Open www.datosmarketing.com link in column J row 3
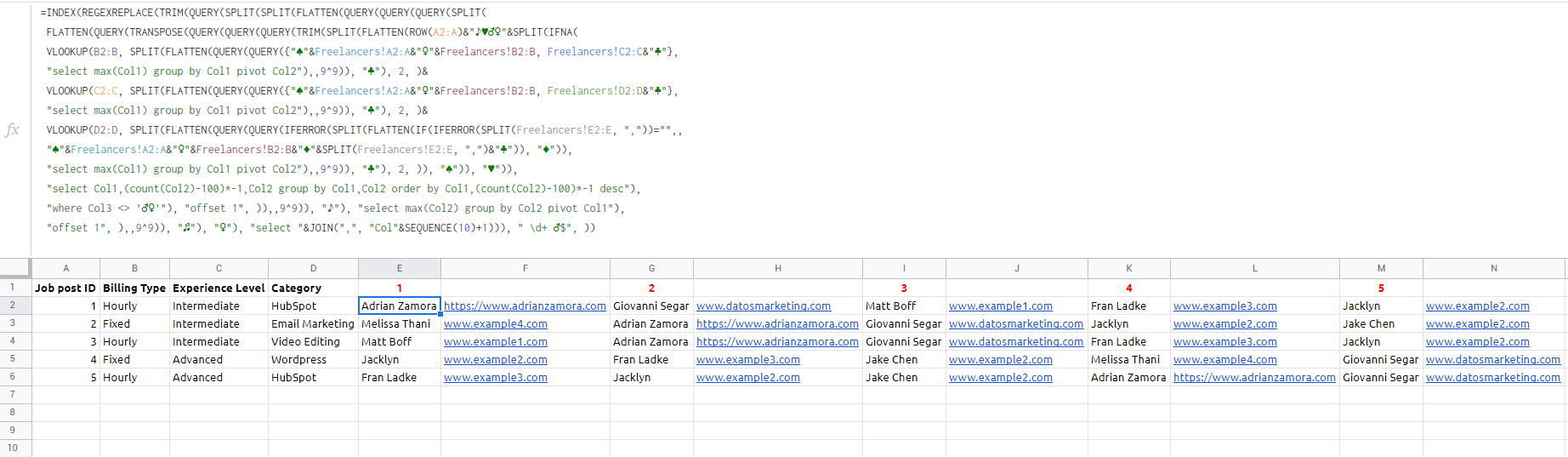The height and width of the screenshot is (457, 1568). (1016, 323)
